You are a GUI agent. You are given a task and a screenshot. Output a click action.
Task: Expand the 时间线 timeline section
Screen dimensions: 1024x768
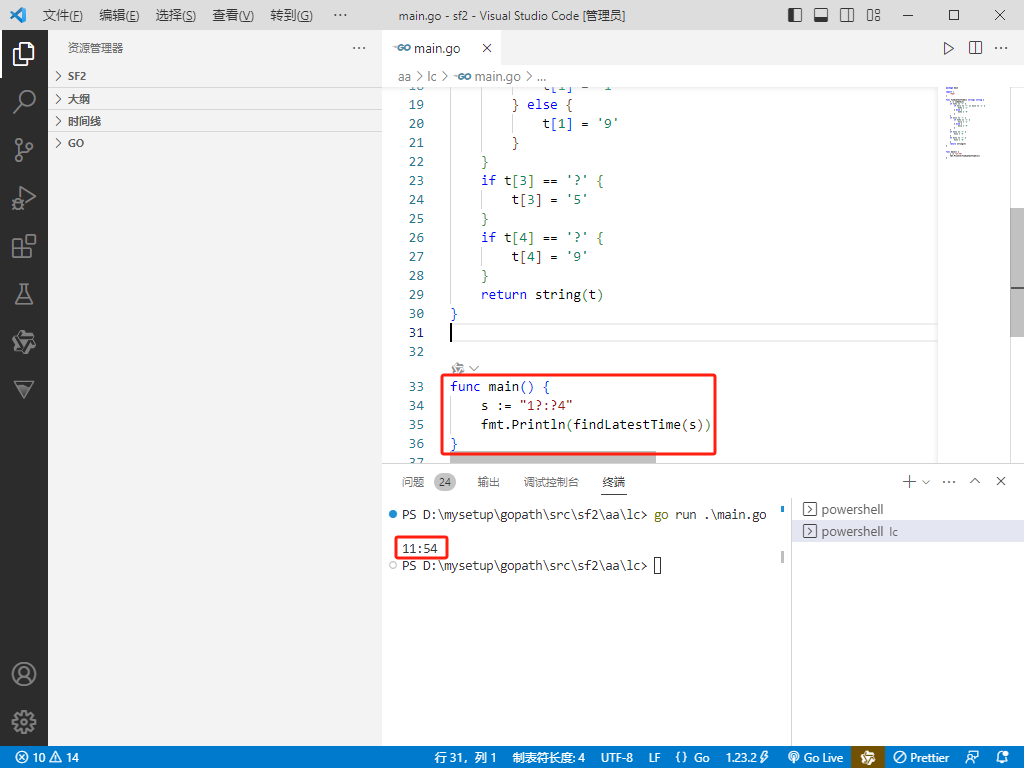(x=215, y=121)
